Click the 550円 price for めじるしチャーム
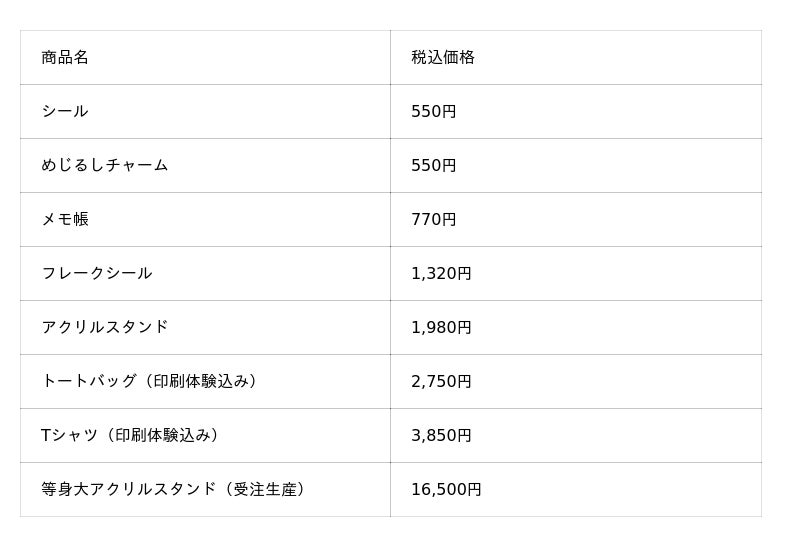 (x=576, y=165)
